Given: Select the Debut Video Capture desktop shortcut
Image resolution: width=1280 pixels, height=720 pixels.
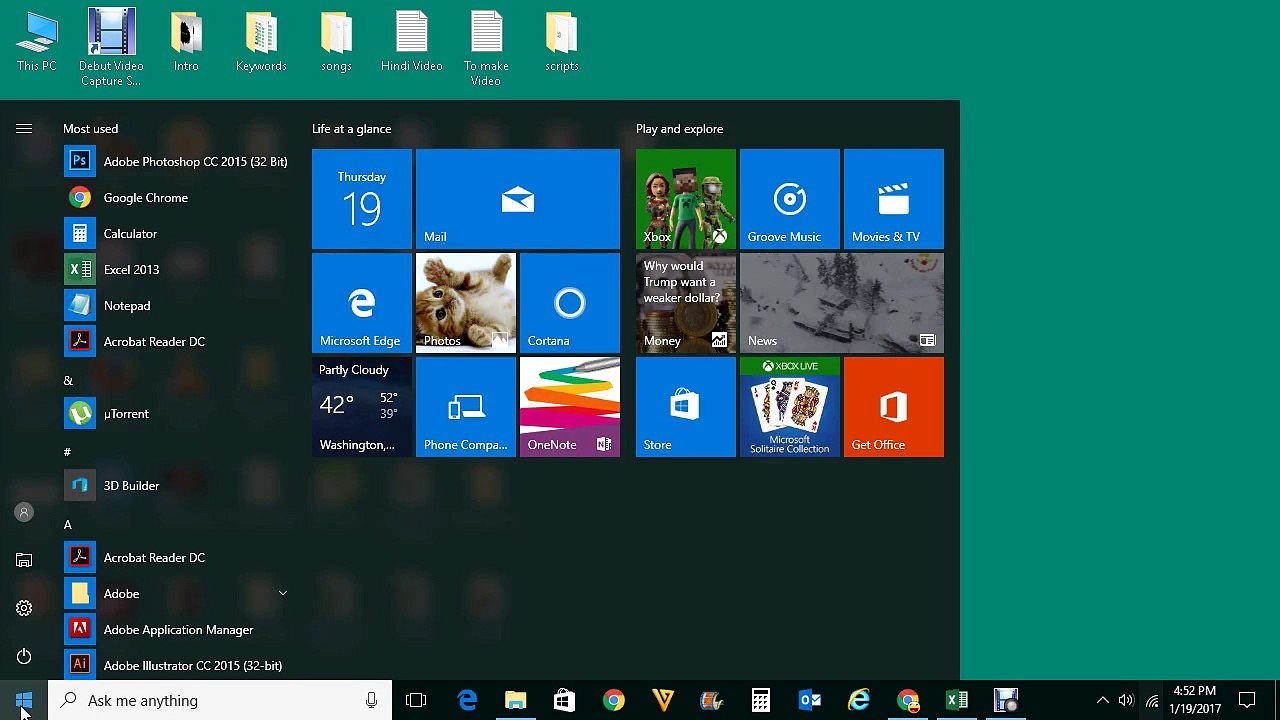Looking at the screenshot, I should (x=111, y=48).
